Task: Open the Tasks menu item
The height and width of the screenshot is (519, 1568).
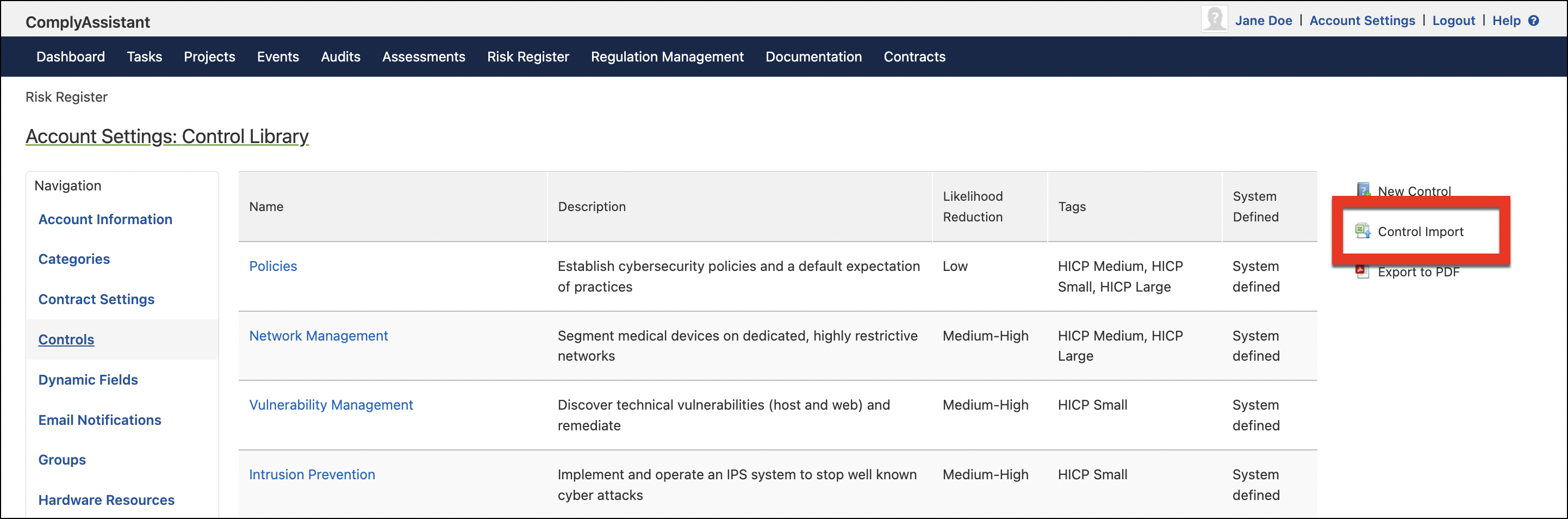Action: pos(144,57)
